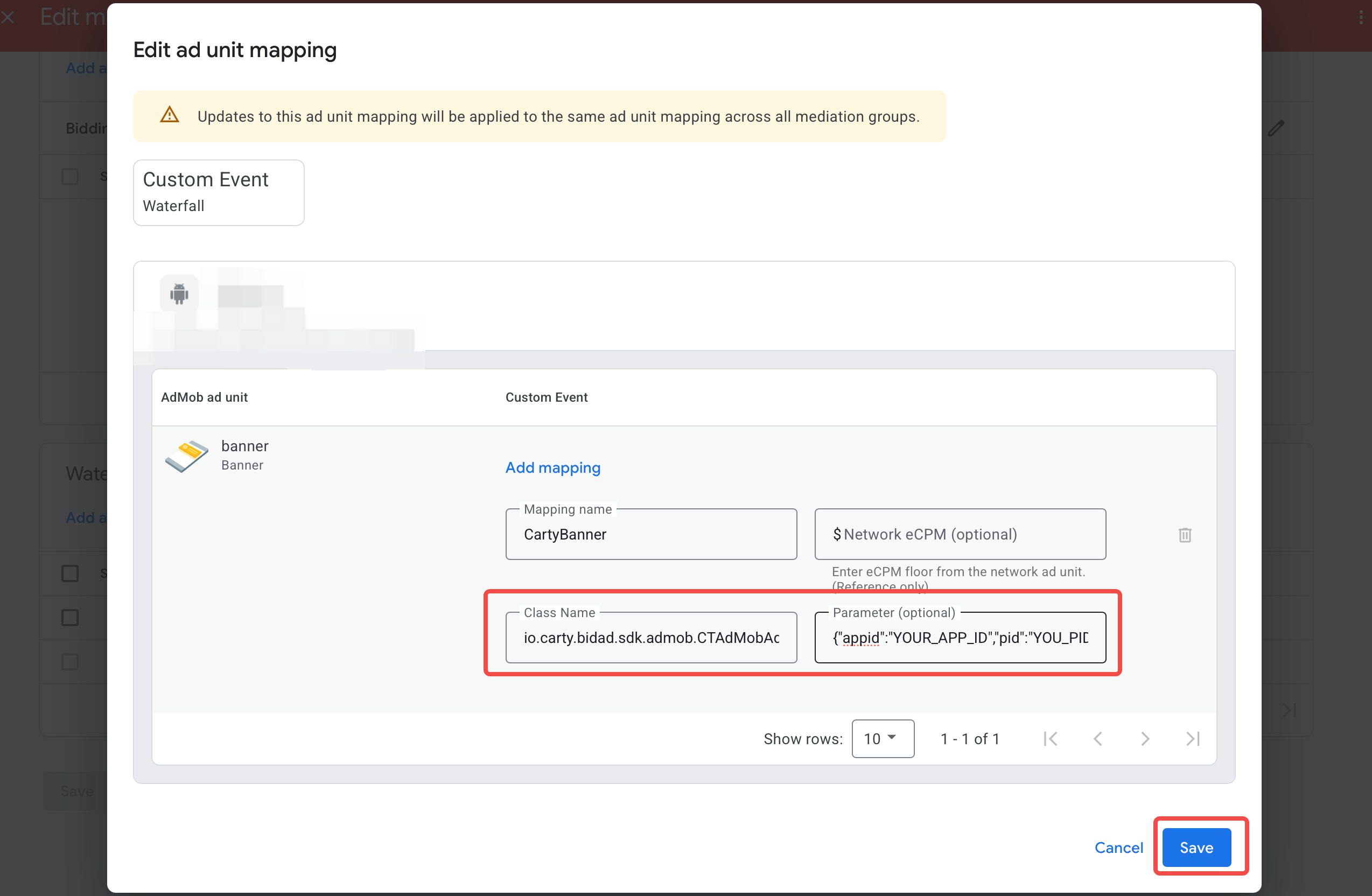This screenshot has height=896, width=1372.
Task: Click the Add mapping link
Action: pos(552,467)
